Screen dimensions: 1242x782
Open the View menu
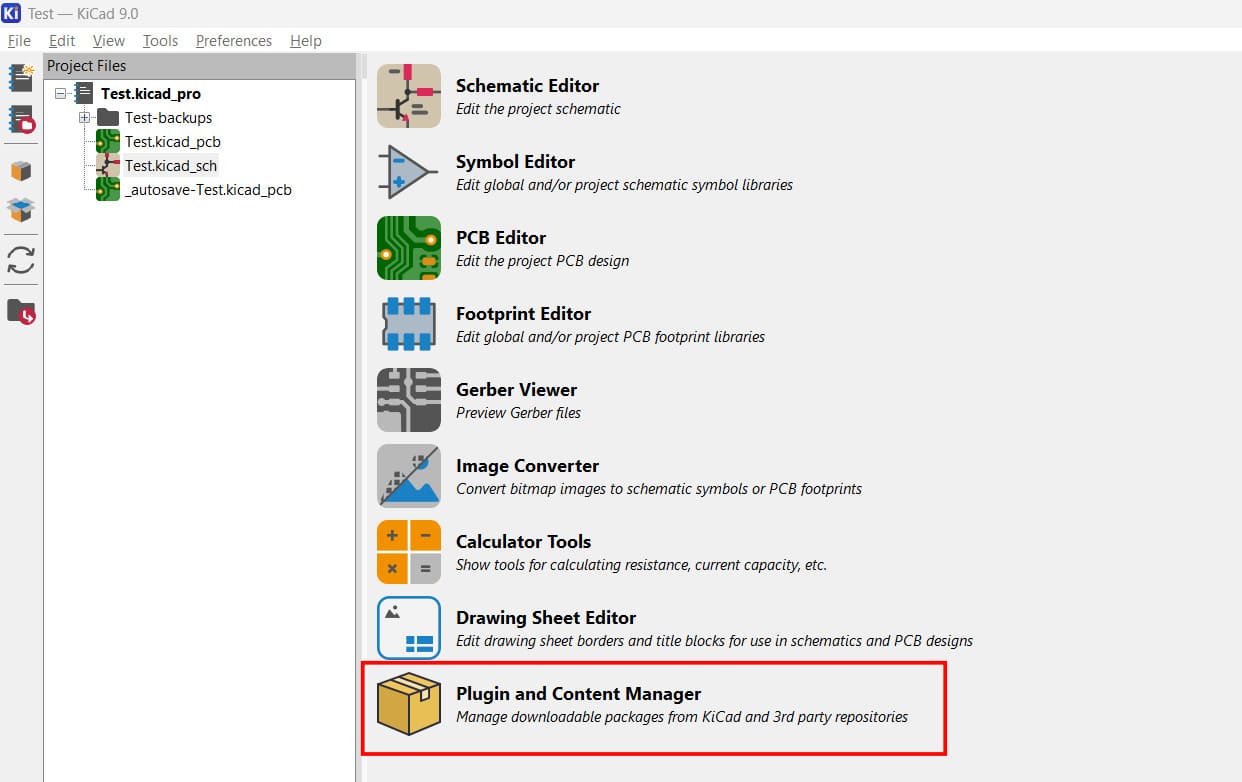tap(109, 41)
